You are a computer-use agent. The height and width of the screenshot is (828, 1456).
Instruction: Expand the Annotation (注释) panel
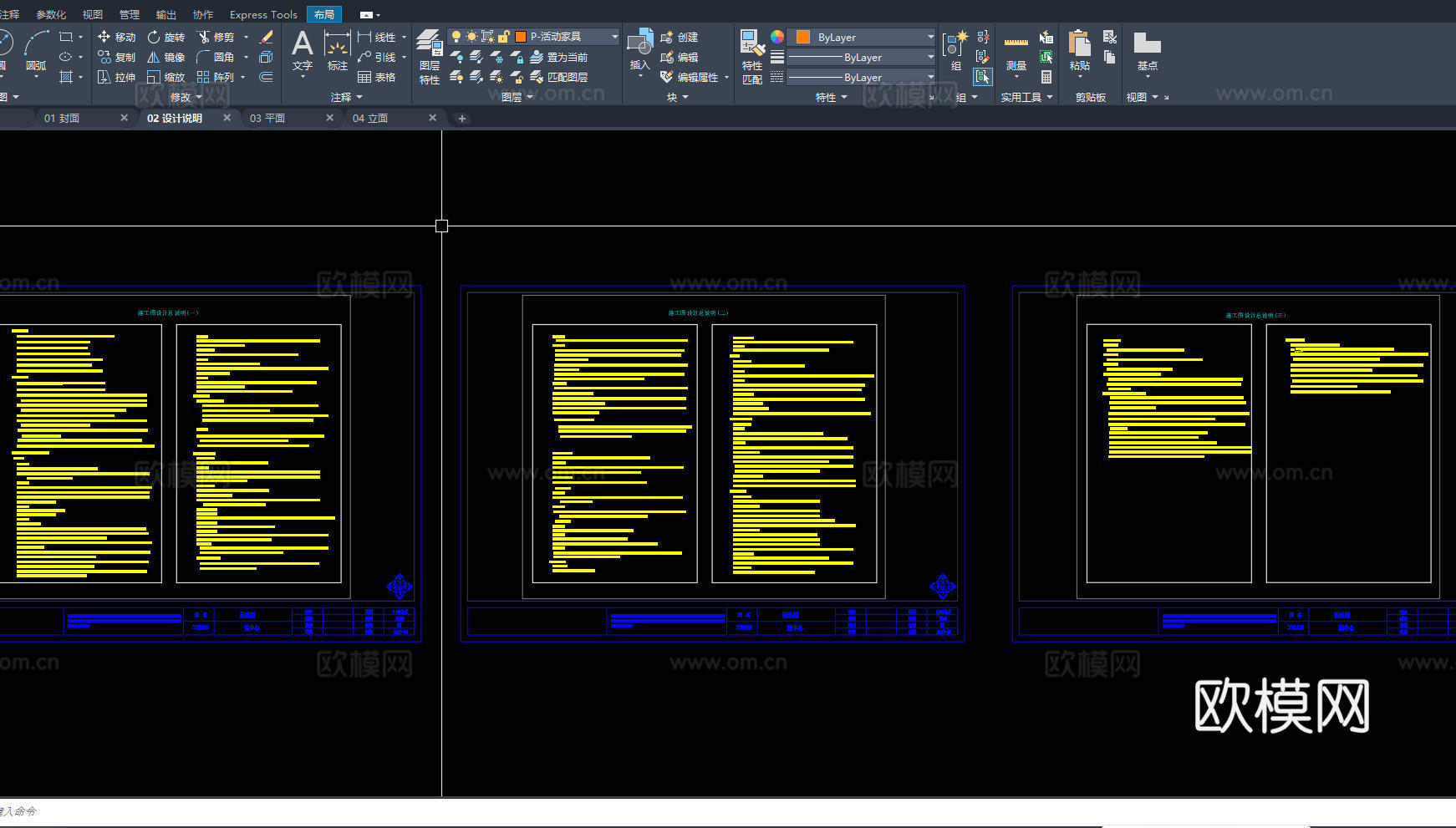pyautogui.click(x=346, y=97)
